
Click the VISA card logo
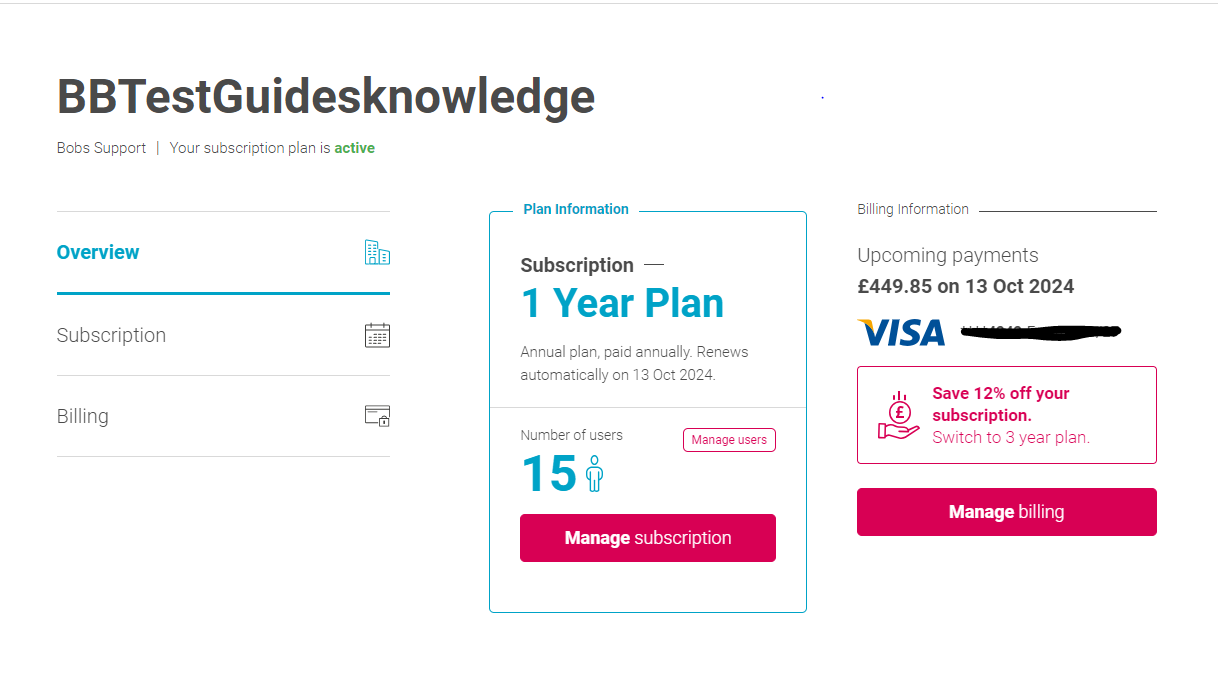(x=901, y=332)
